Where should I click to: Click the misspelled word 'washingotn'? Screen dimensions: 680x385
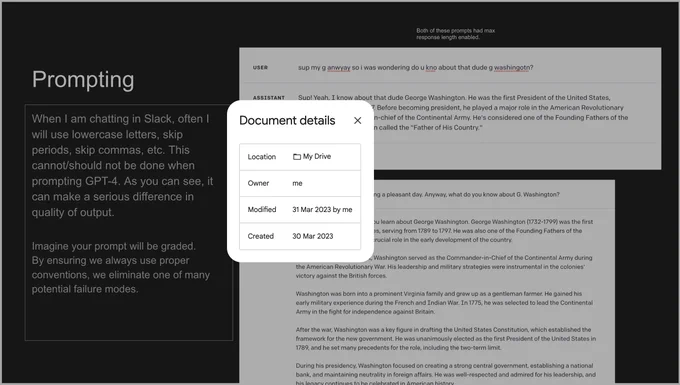click(x=512, y=67)
